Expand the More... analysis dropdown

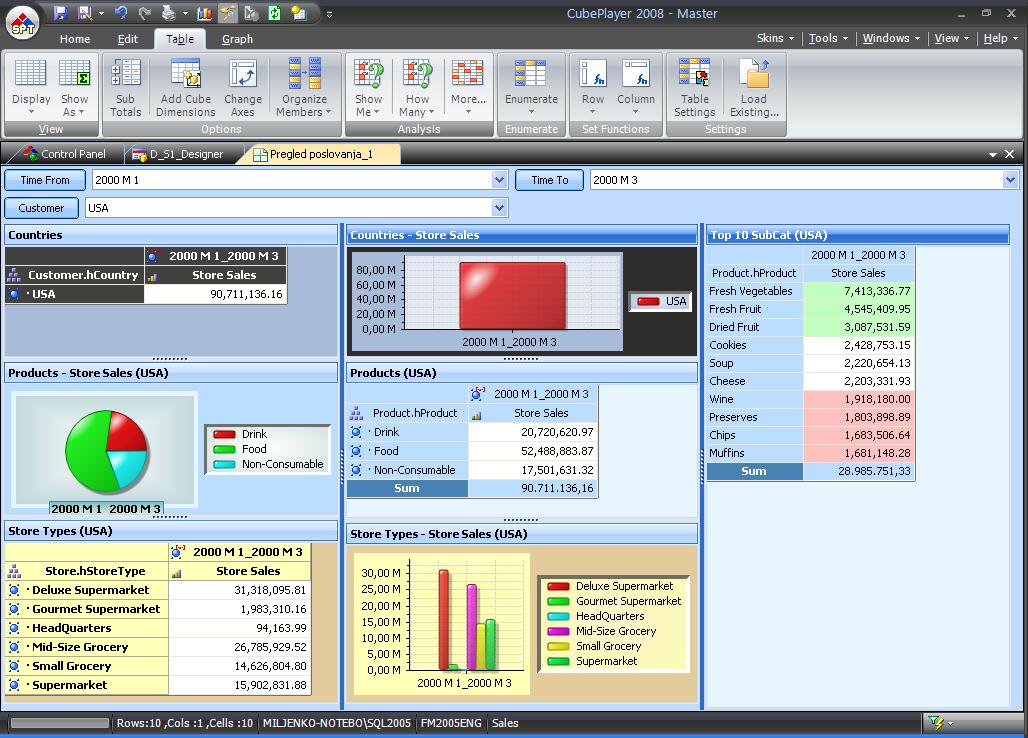(468, 87)
